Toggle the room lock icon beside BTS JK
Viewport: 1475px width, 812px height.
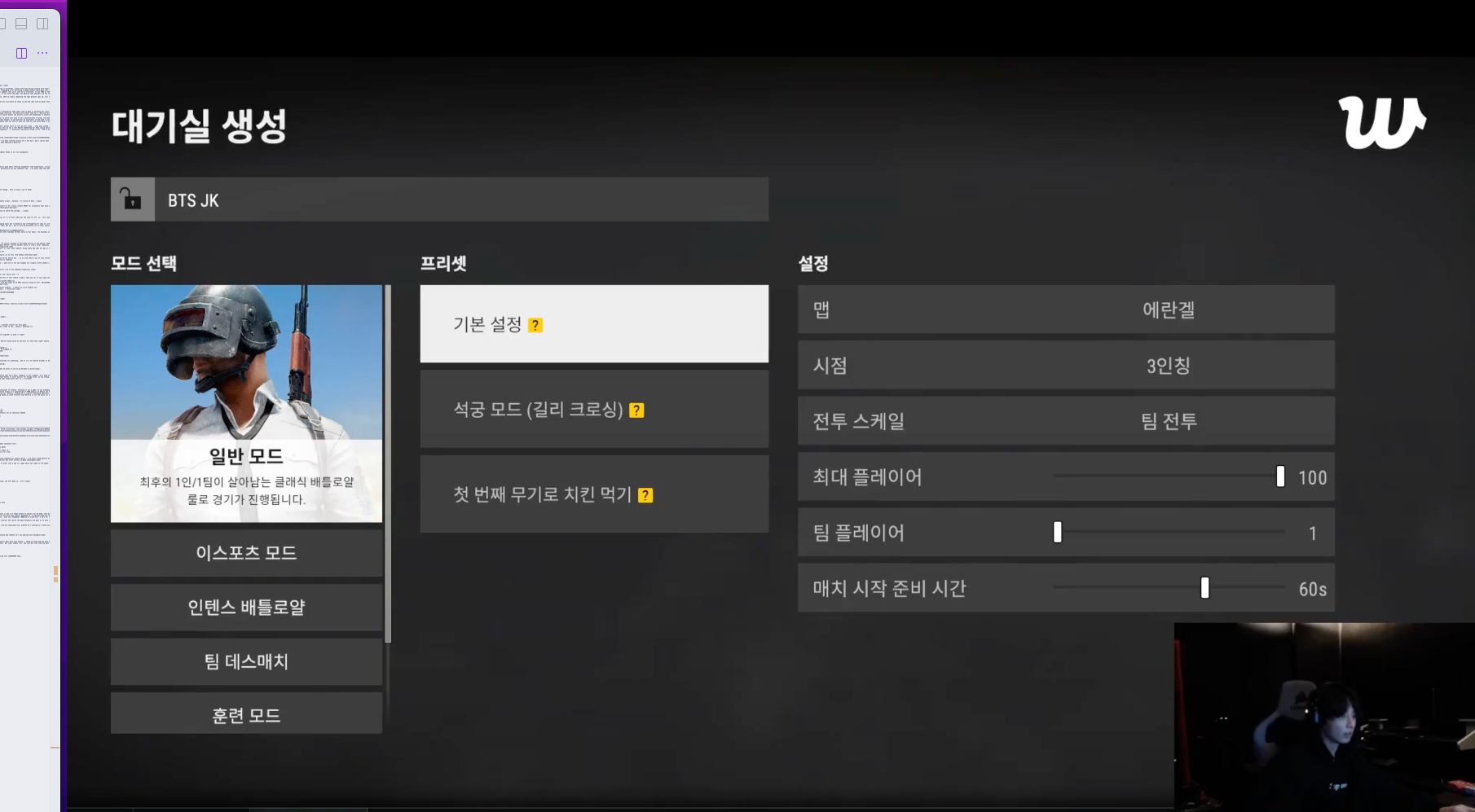tap(132, 200)
